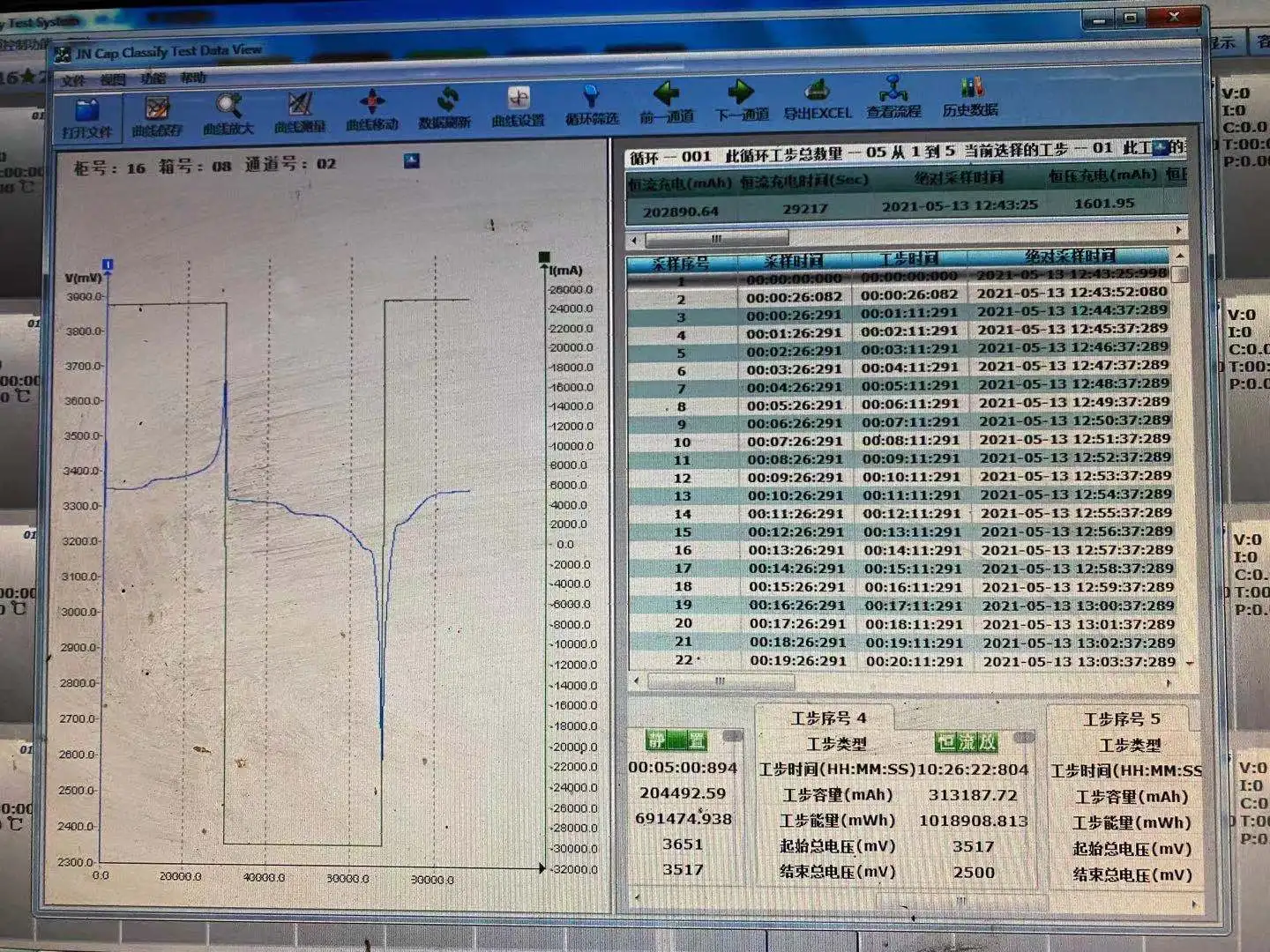Image resolution: width=1270 pixels, height=952 pixels.
Task: Activate the 曲线放大 zoom tool
Action: coord(228,115)
